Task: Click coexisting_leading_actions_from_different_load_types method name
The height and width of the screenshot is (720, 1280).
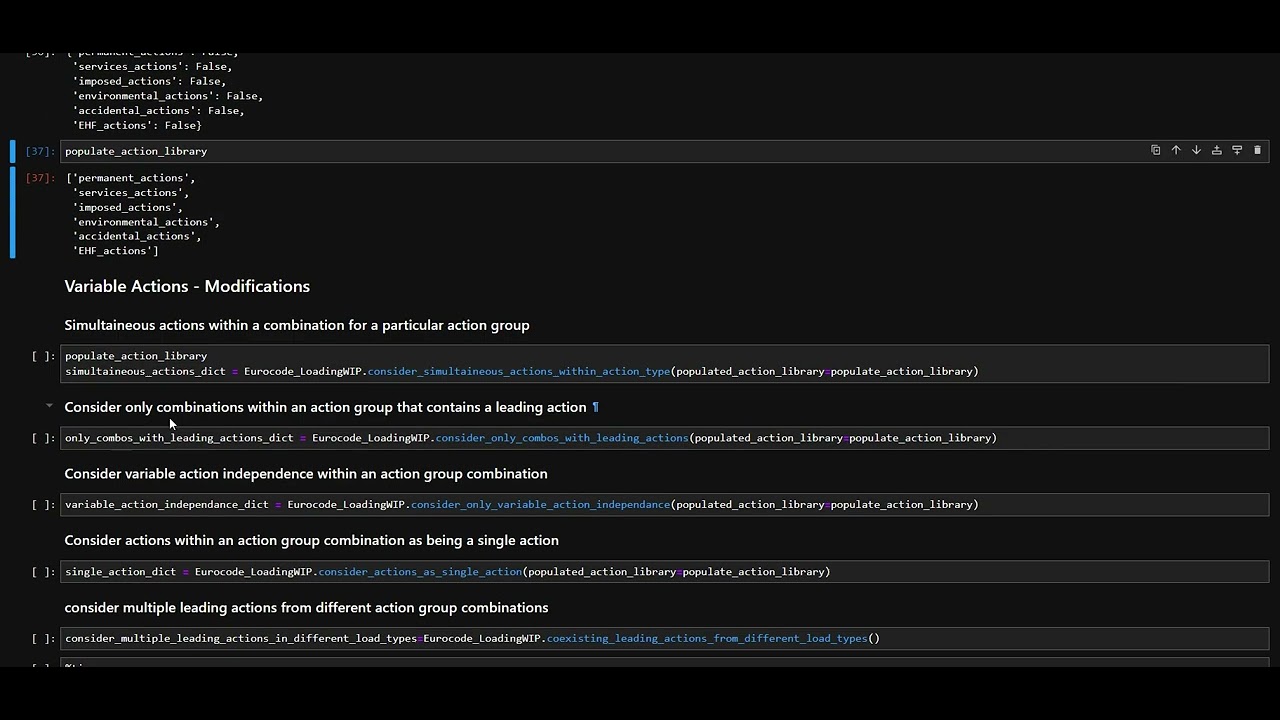Action: [707, 638]
